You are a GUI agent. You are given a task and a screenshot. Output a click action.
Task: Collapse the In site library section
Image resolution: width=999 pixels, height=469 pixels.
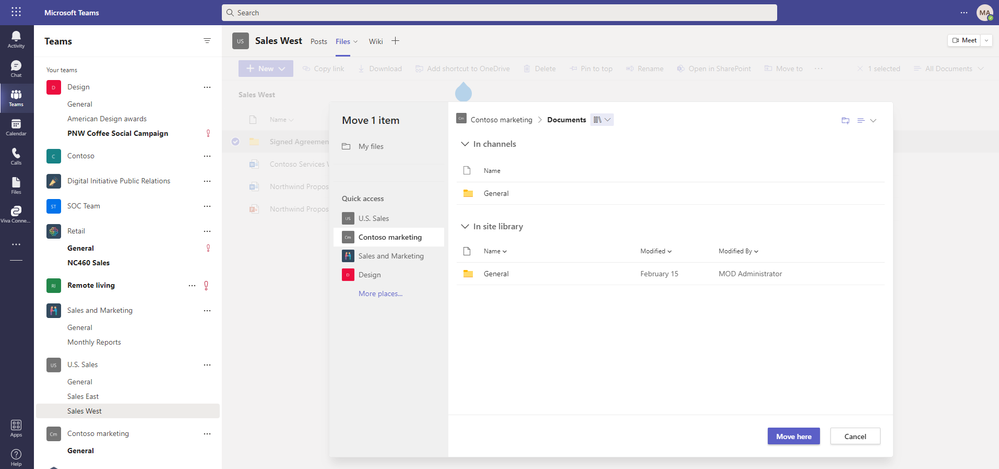(x=464, y=227)
